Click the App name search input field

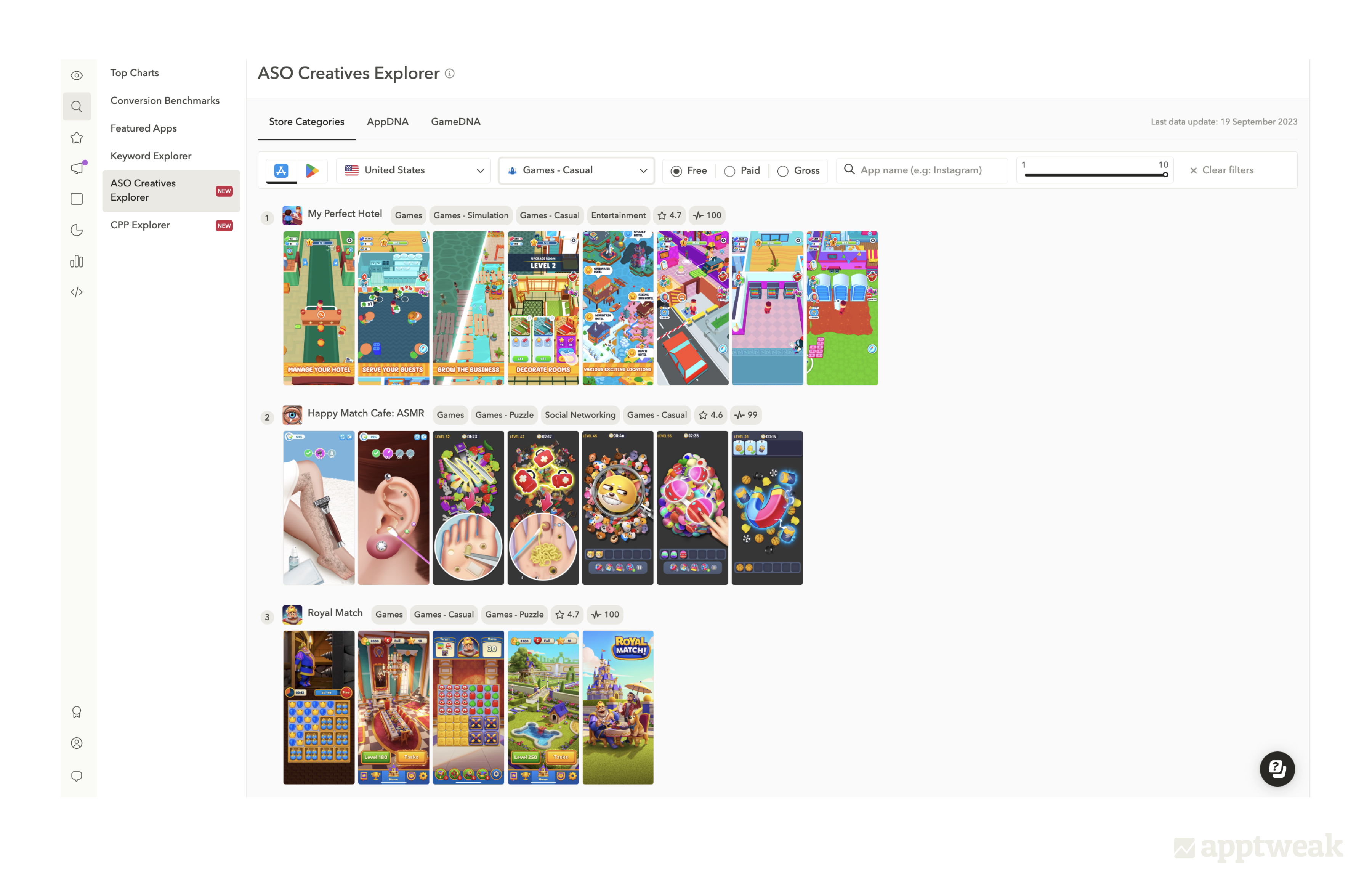(x=922, y=171)
